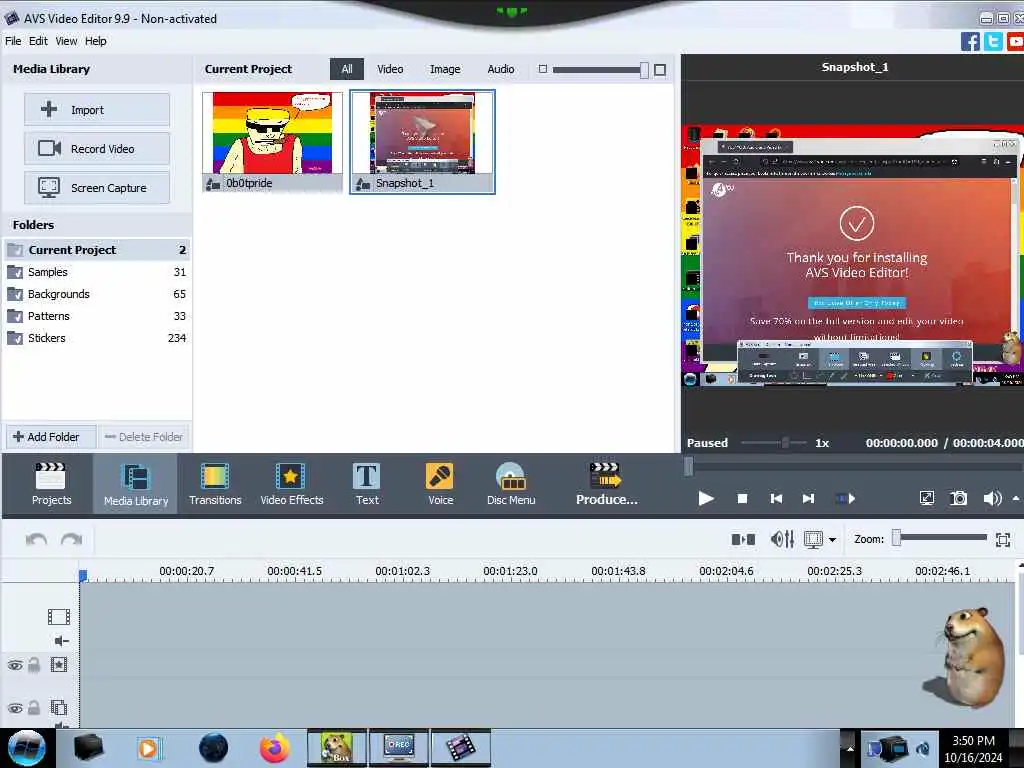Select the Patterns folder
Image resolution: width=1024 pixels, height=768 pixels.
click(x=97, y=316)
